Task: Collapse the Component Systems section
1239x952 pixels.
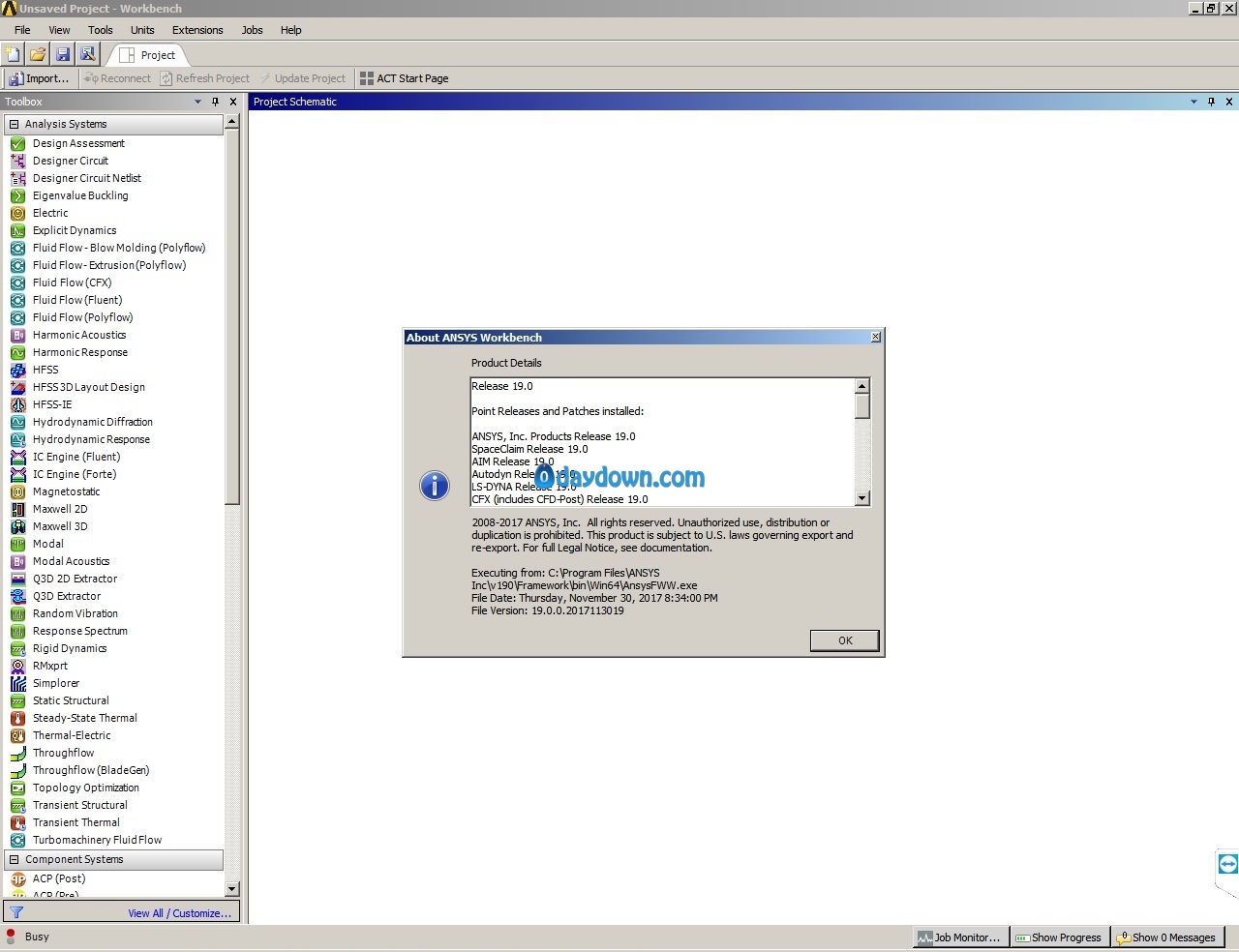Action: pos(14,859)
